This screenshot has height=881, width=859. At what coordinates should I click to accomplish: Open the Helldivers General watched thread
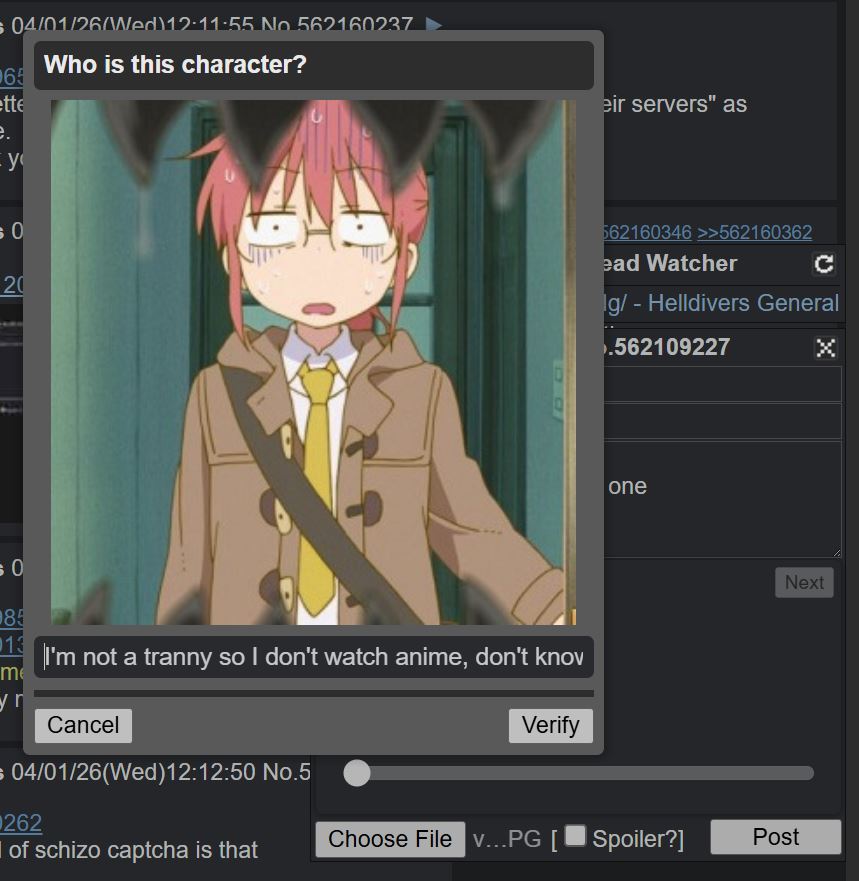(722, 303)
